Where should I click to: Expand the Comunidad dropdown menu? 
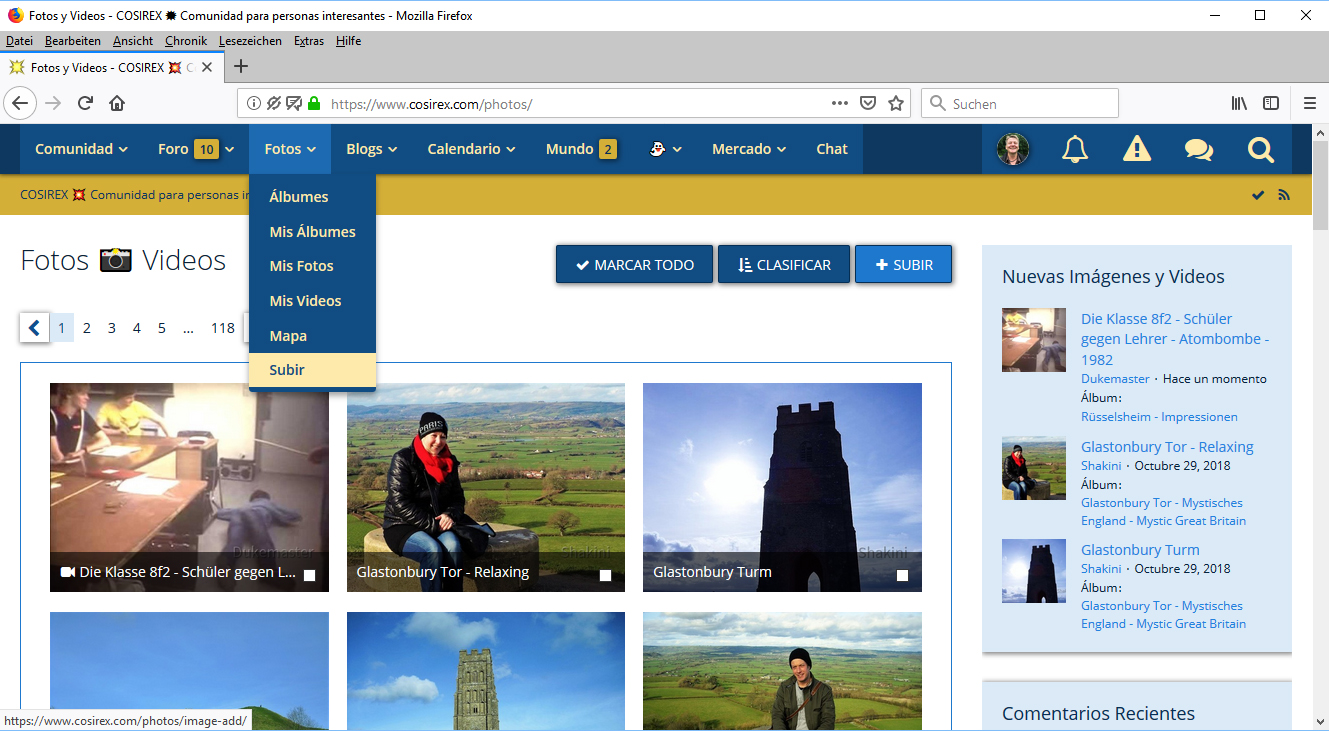pyautogui.click(x=81, y=149)
